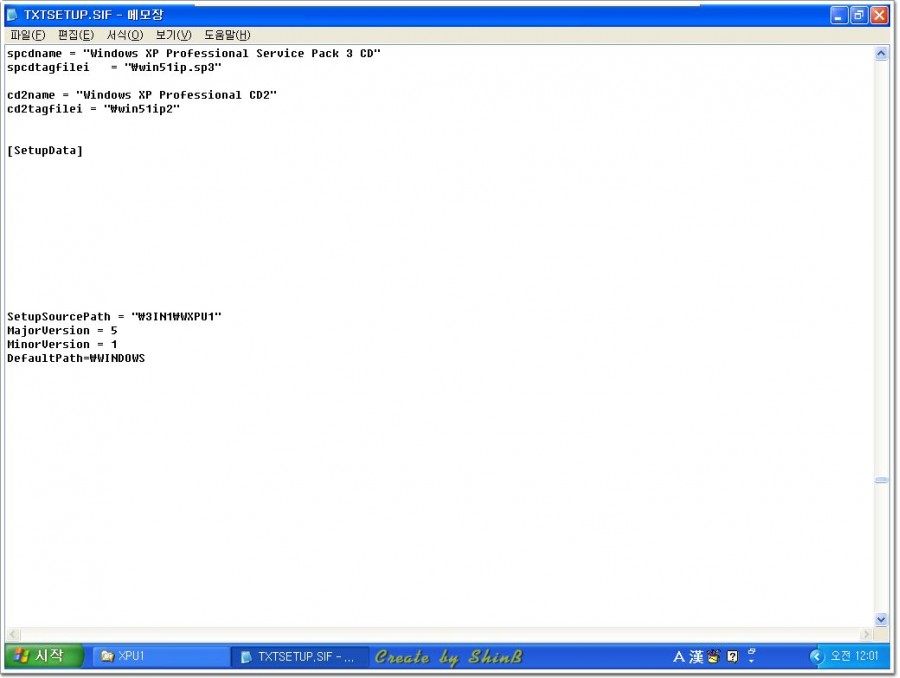The image size is (900, 678).
Task: Click the horizontal scrollbar left arrow
Action: pyautogui.click(x=13, y=634)
